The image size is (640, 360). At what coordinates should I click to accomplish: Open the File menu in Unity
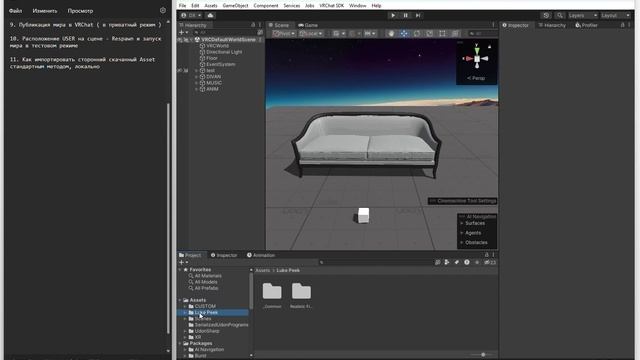click(182, 6)
